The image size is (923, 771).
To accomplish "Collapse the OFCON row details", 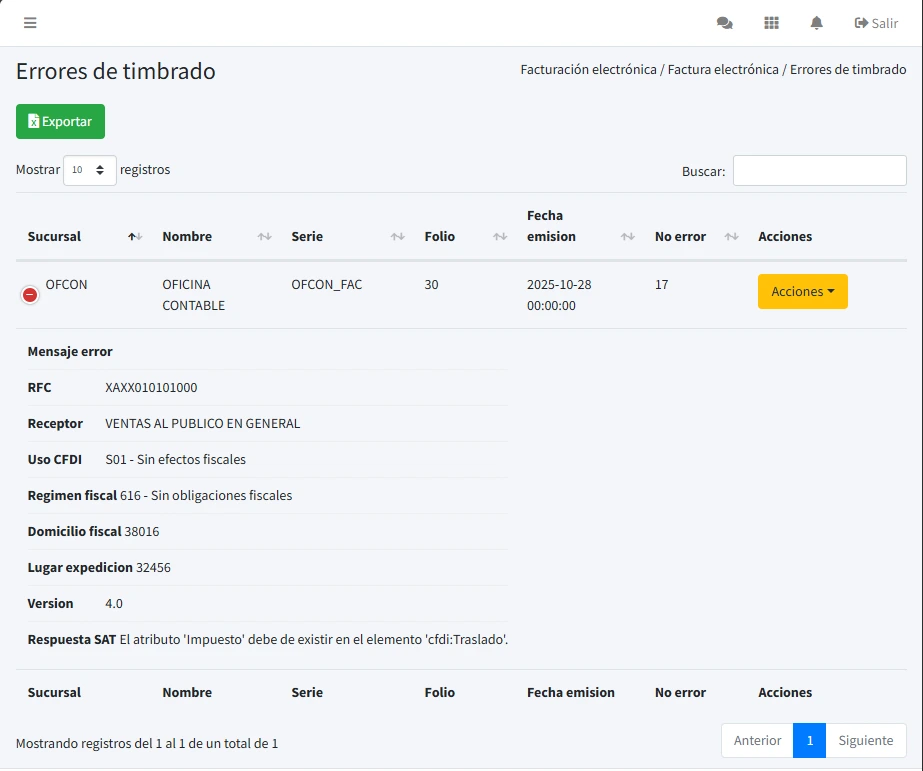I will [30, 294].
